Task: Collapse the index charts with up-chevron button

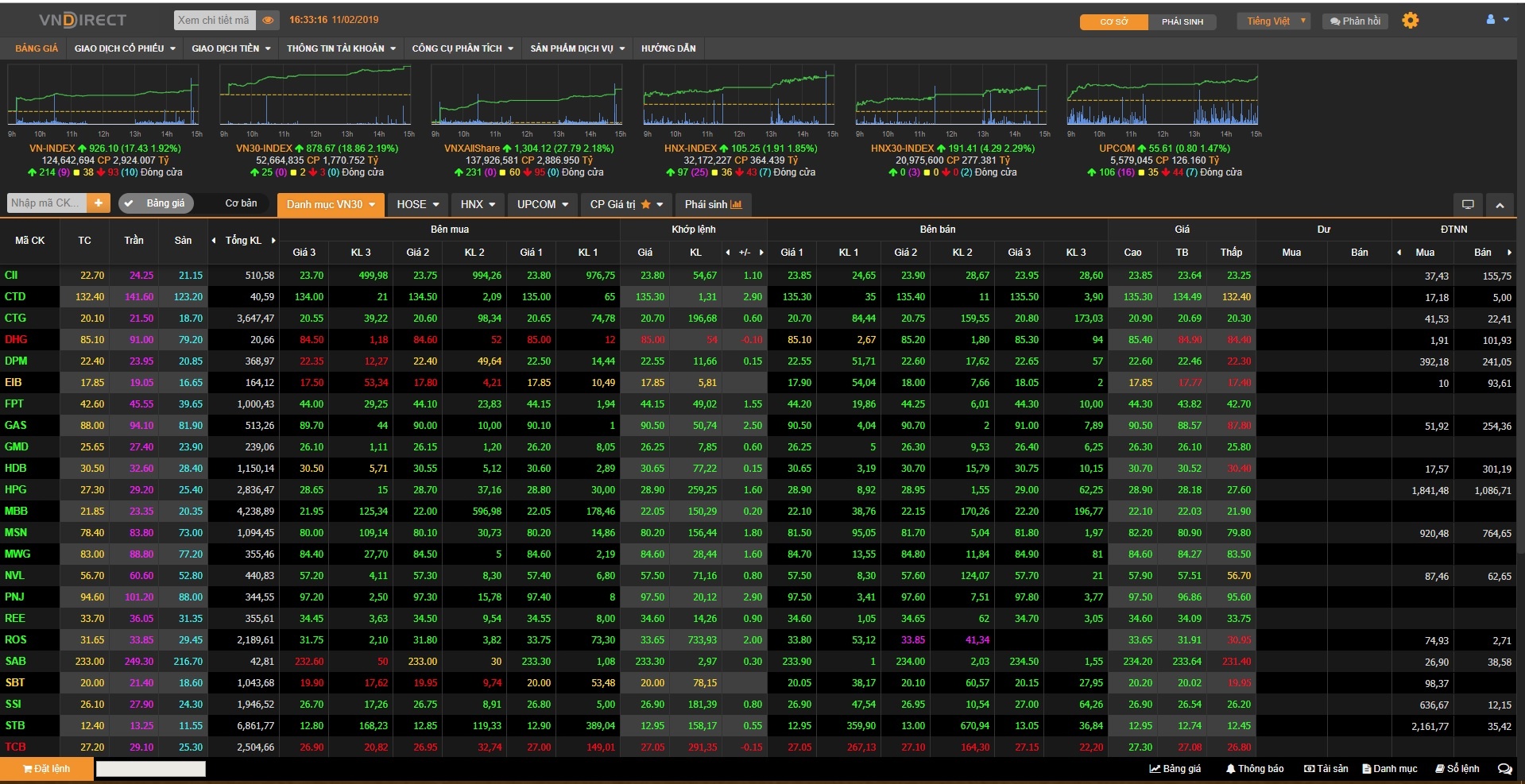Action: (x=1500, y=205)
